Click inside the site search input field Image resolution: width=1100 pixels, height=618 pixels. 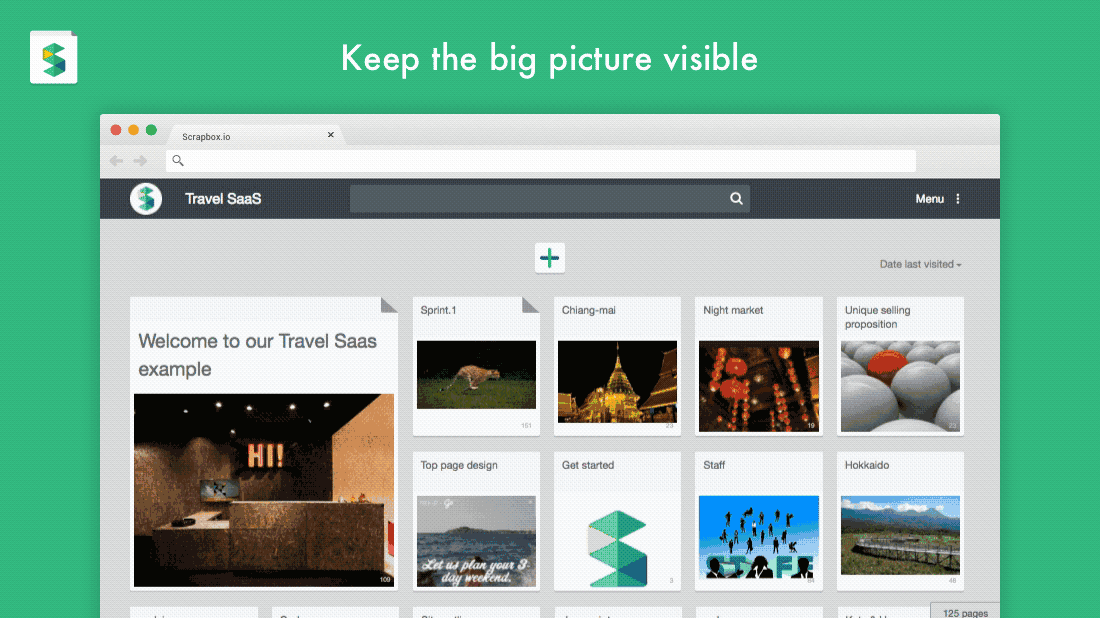coord(540,198)
